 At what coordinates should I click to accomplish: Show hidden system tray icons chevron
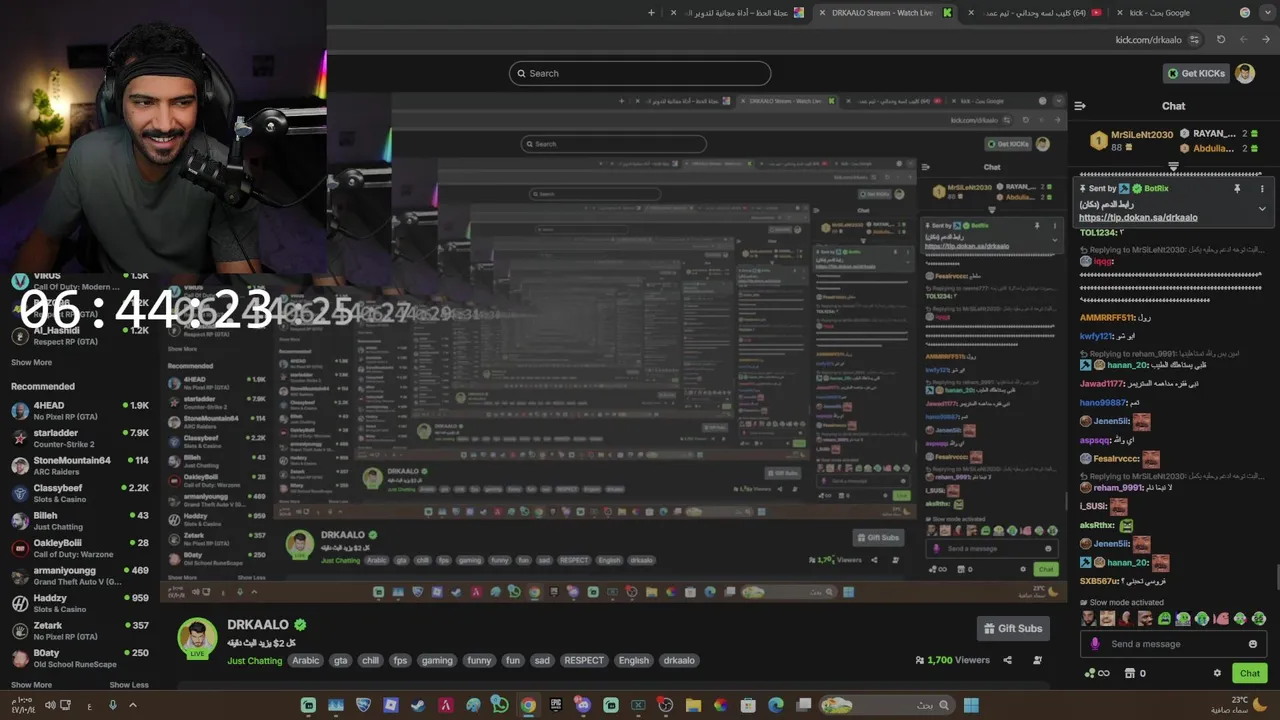point(132,705)
